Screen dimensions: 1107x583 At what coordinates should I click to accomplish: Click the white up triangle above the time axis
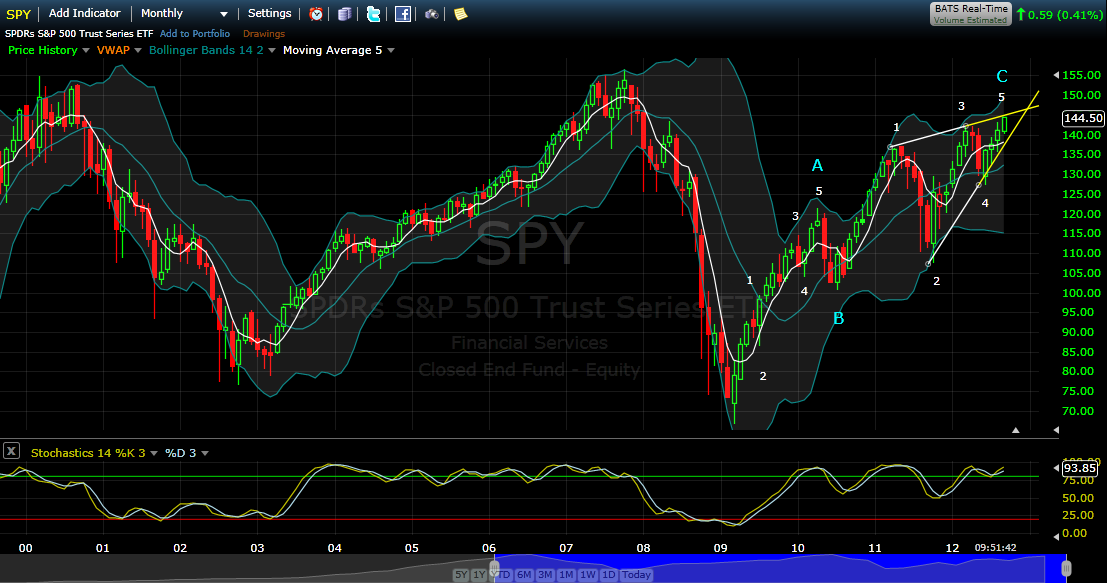[x=1015, y=430]
